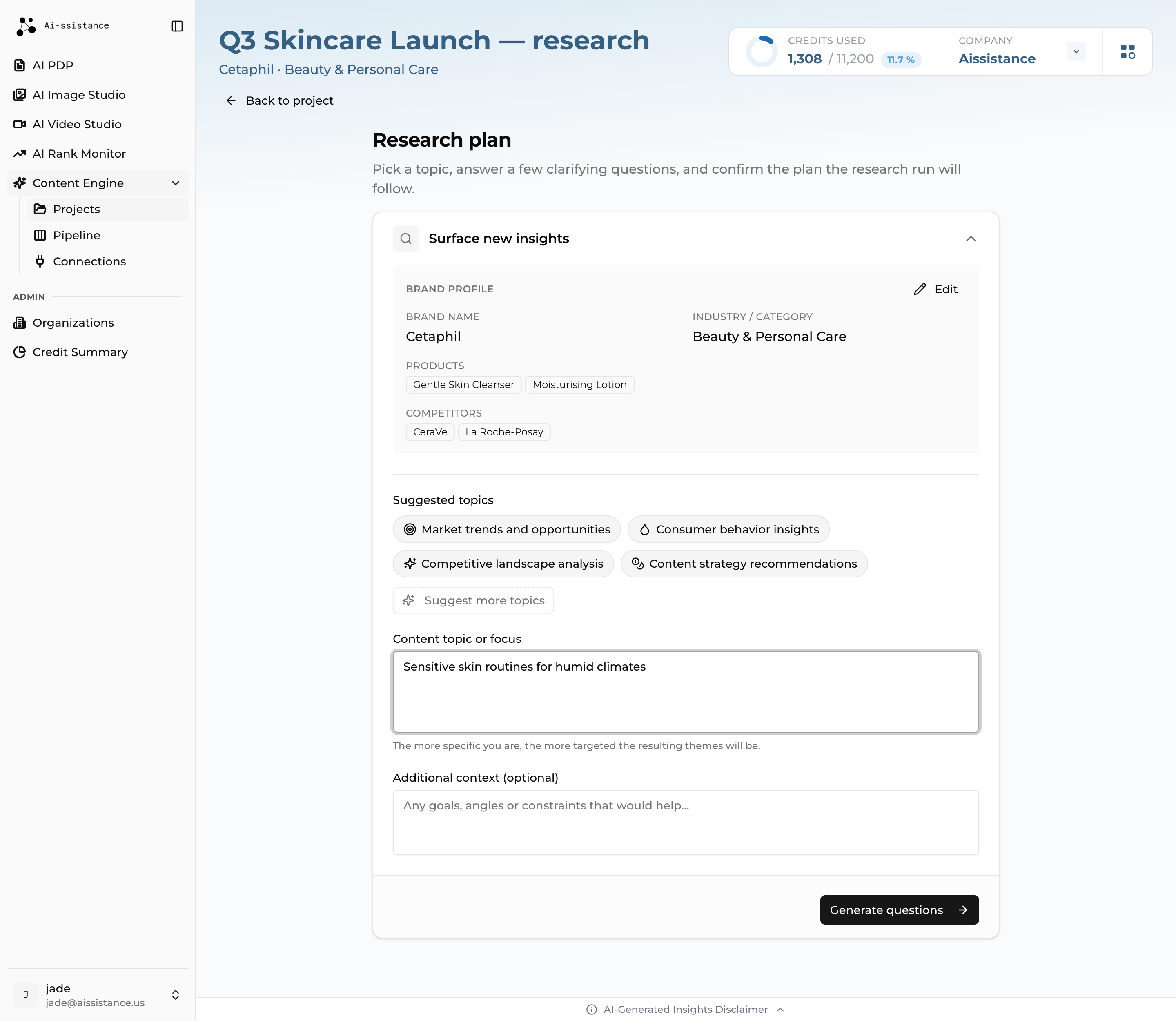Click Generate questions button
1176x1021 pixels.
[x=899, y=910]
